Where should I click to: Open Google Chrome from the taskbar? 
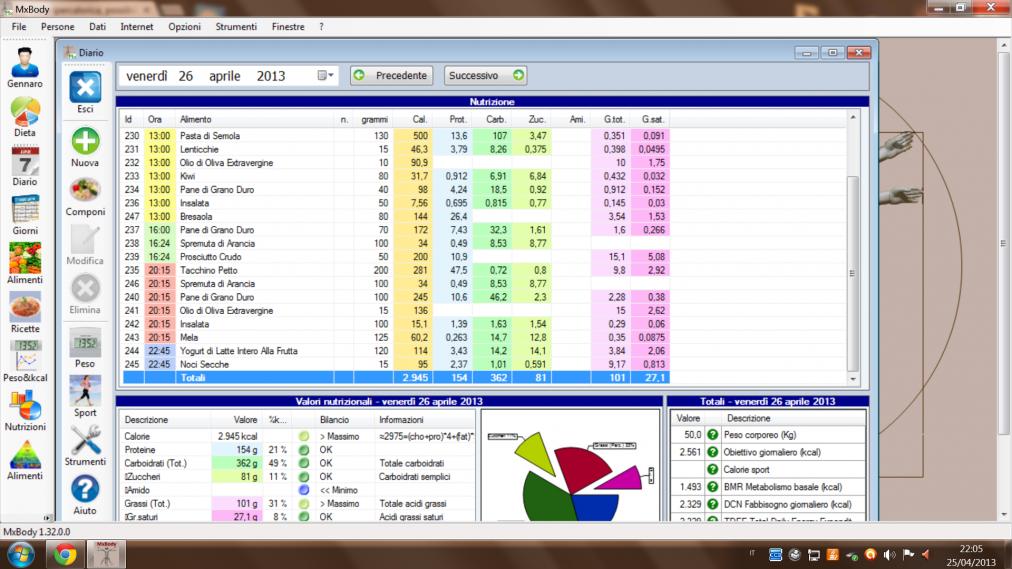tap(65, 555)
